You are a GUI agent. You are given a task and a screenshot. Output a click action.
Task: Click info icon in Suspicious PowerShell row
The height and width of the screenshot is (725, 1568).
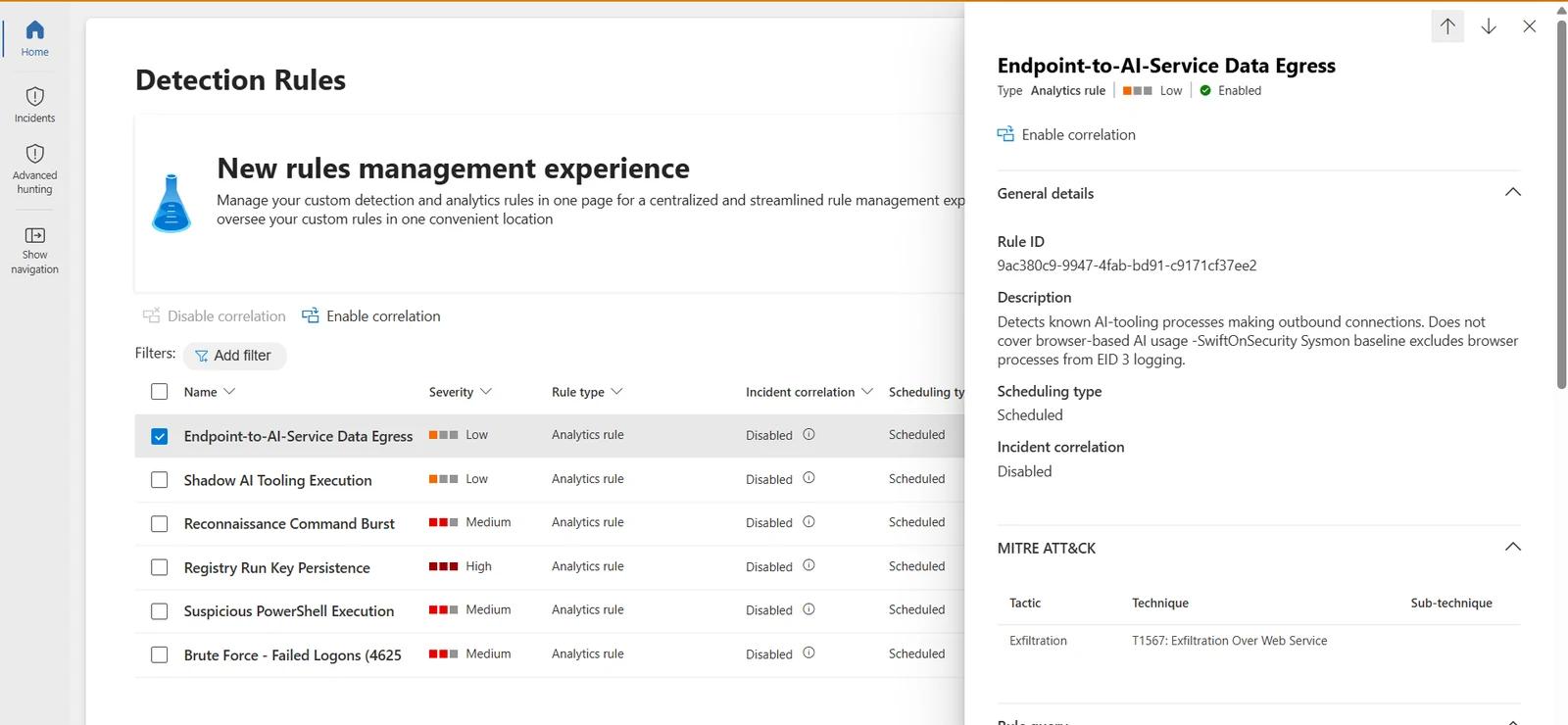pos(808,609)
